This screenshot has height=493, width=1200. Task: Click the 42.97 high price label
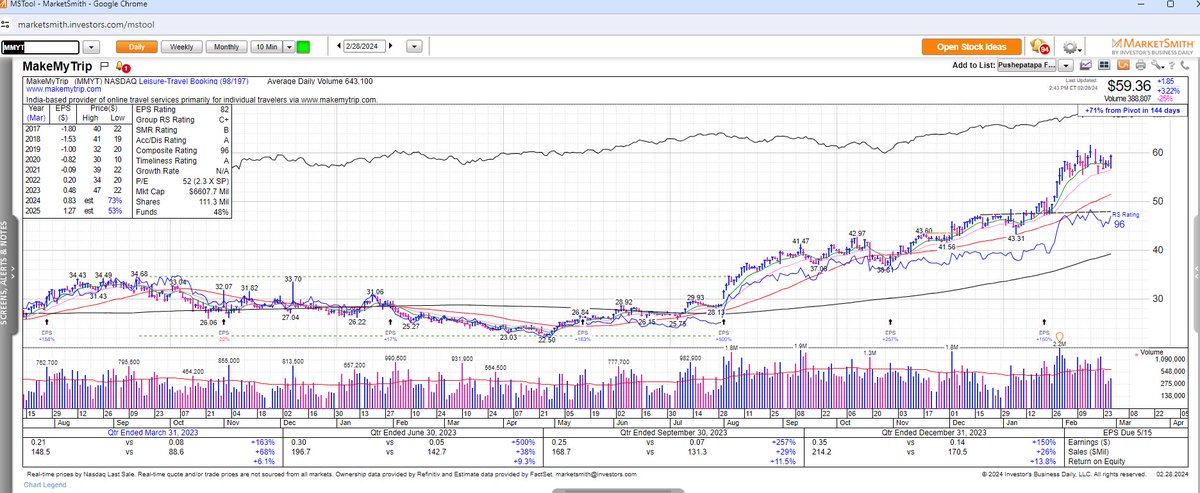(858, 233)
